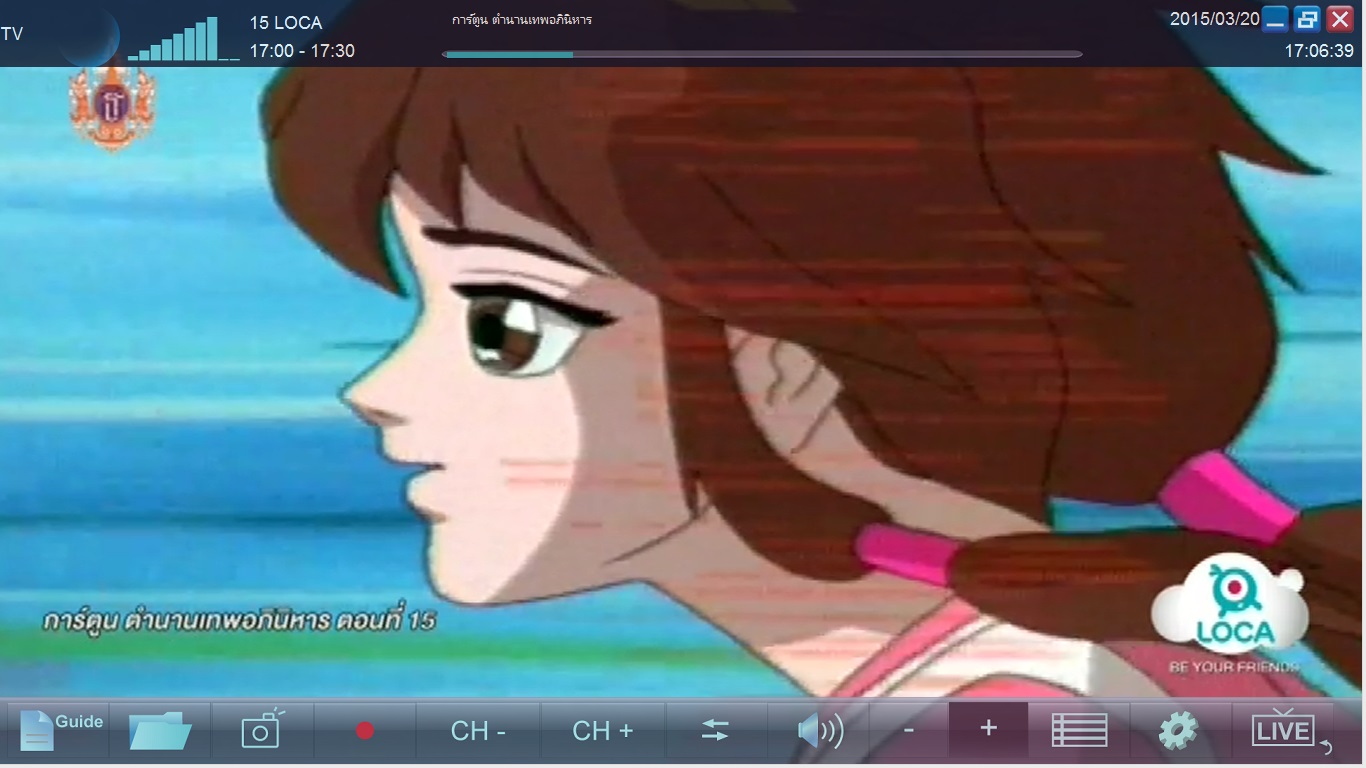This screenshot has height=768, width=1366.
Task: Click the TV mode label
Action: click(x=12, y=34)
